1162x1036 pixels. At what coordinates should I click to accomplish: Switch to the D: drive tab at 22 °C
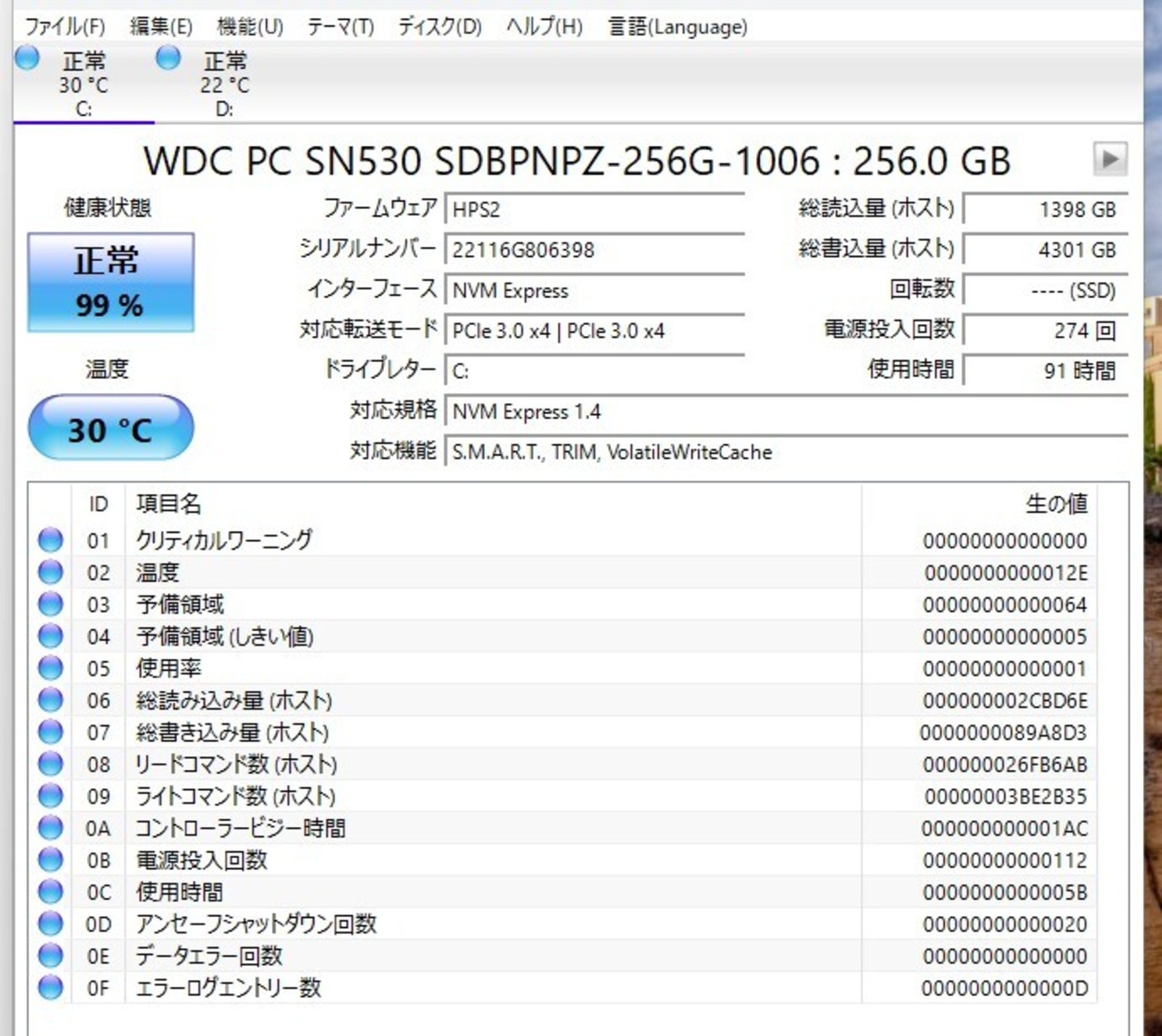pyautogui.click(x=224, y=85)
